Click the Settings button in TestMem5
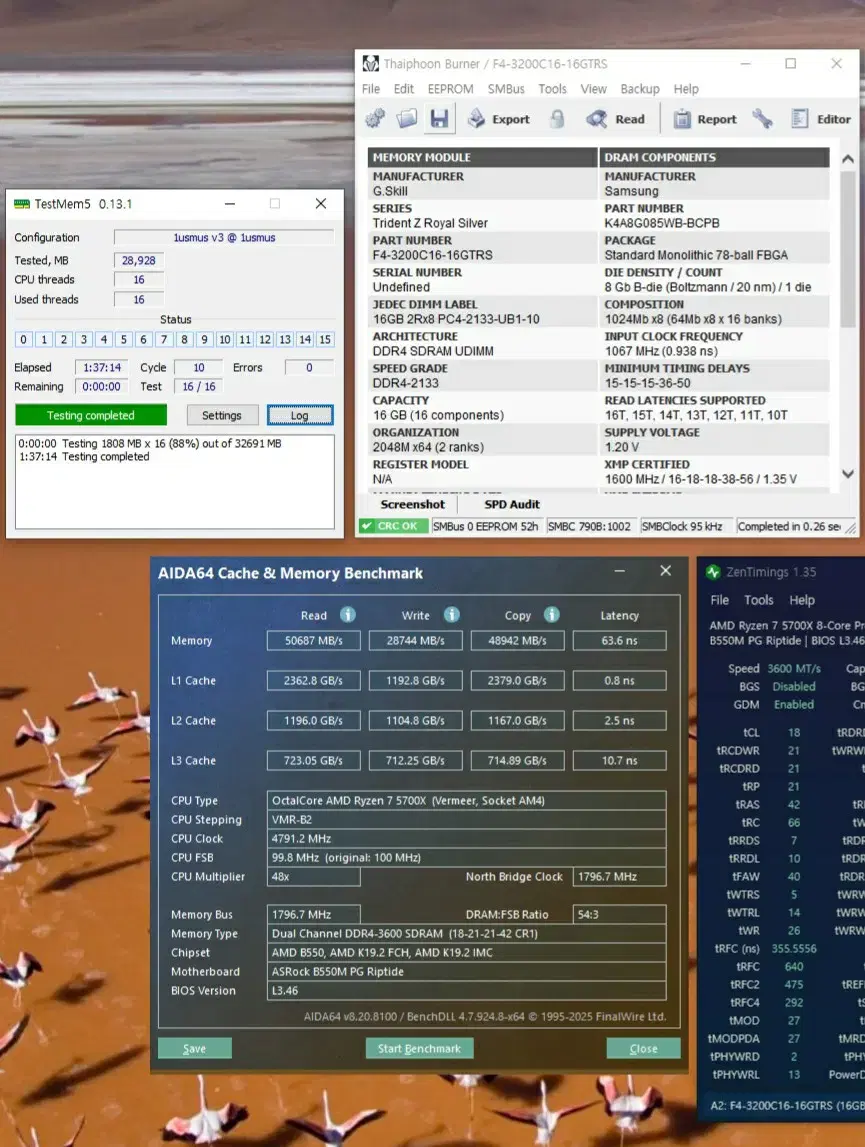The height and width of the screenshot is (1147, 865). coord(221,415)
